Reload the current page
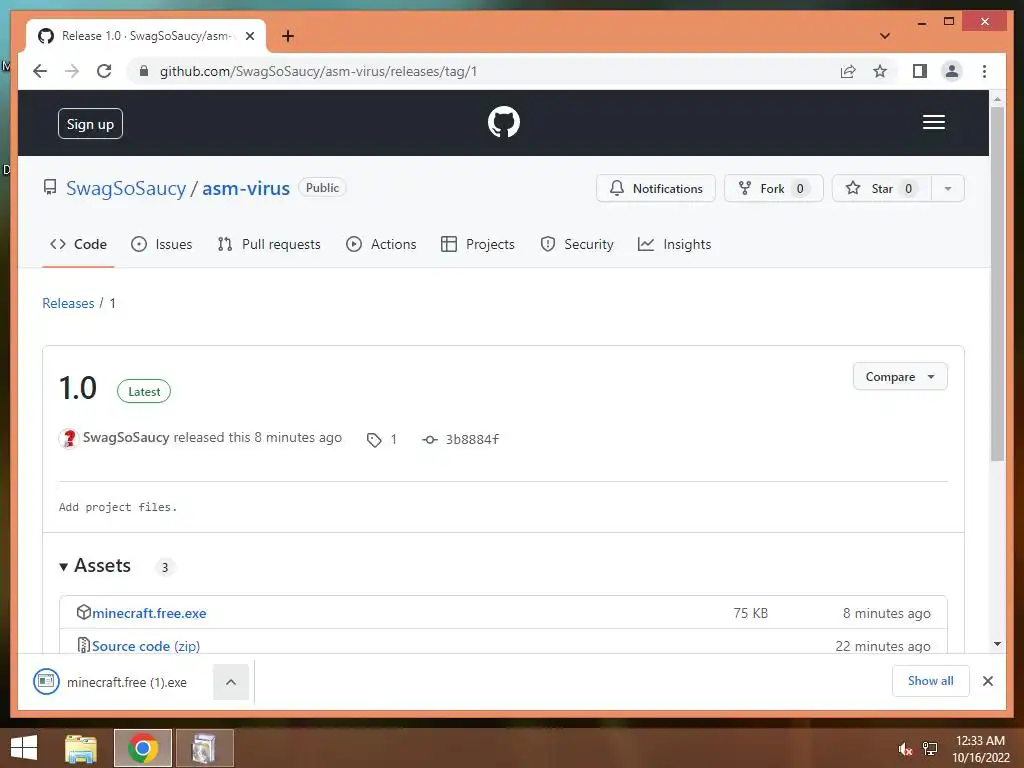This screenshot has height=768, width=1024. [104, 71]
